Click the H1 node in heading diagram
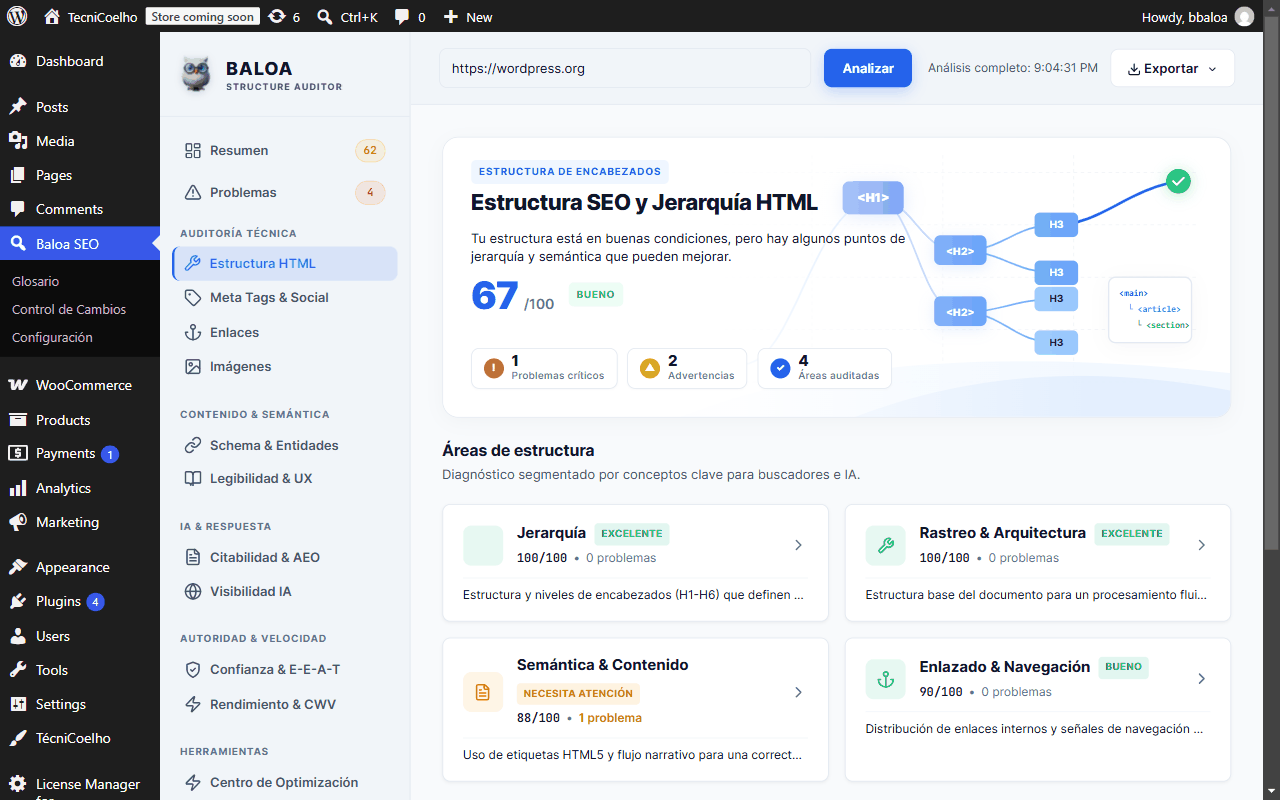The image size is (1280, 800). (873, 197)
